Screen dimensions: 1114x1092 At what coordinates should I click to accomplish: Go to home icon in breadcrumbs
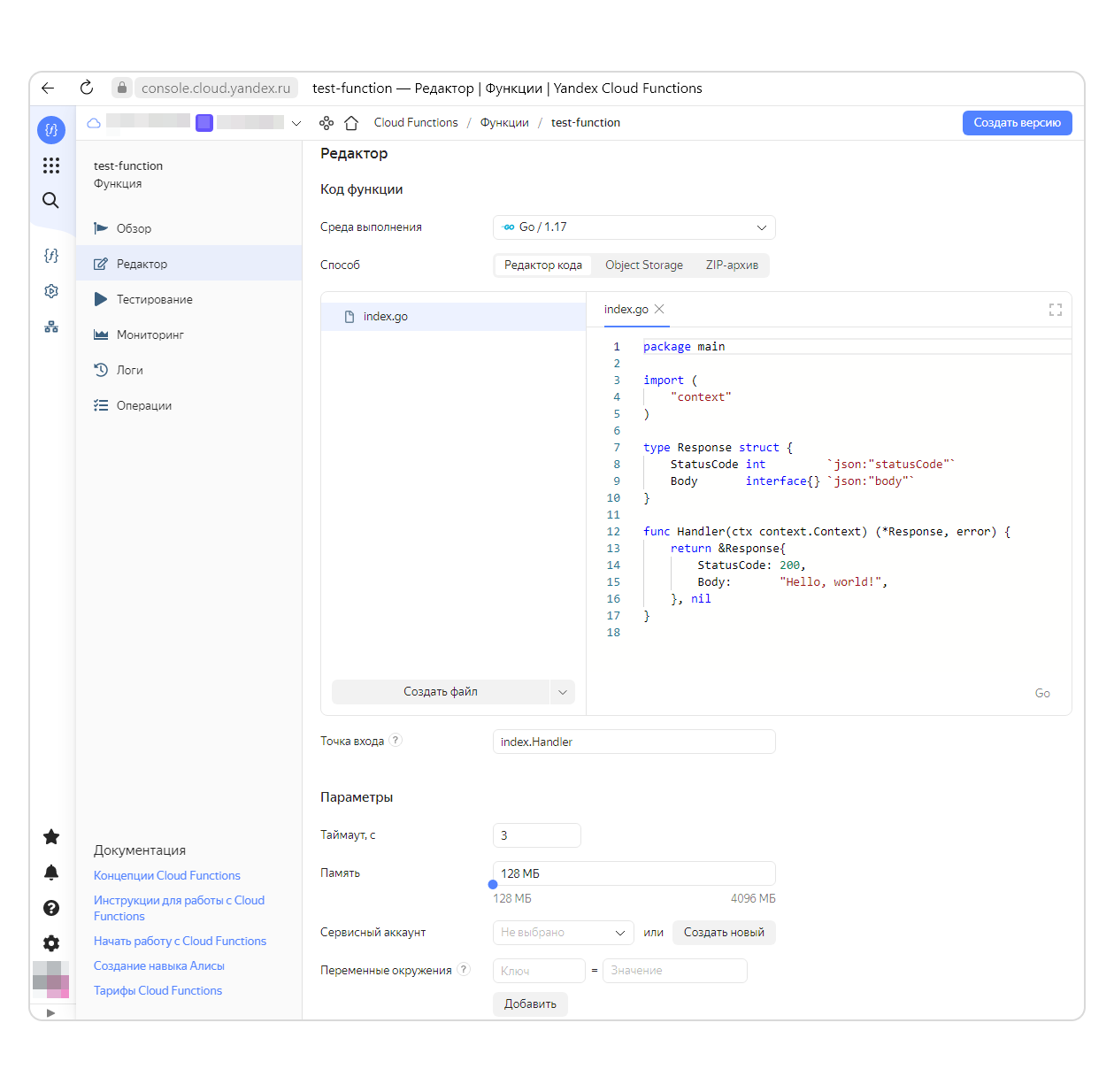click(x=351, y=123)
